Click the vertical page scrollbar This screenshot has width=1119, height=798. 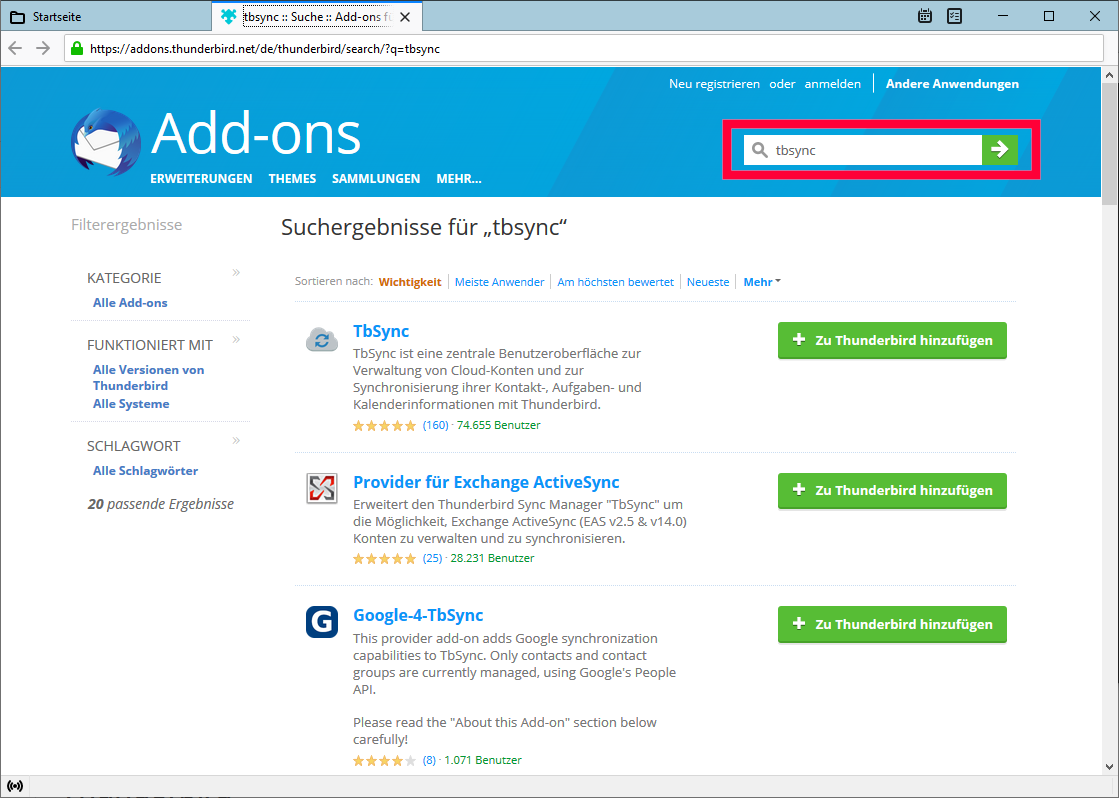click(1110, 400)
